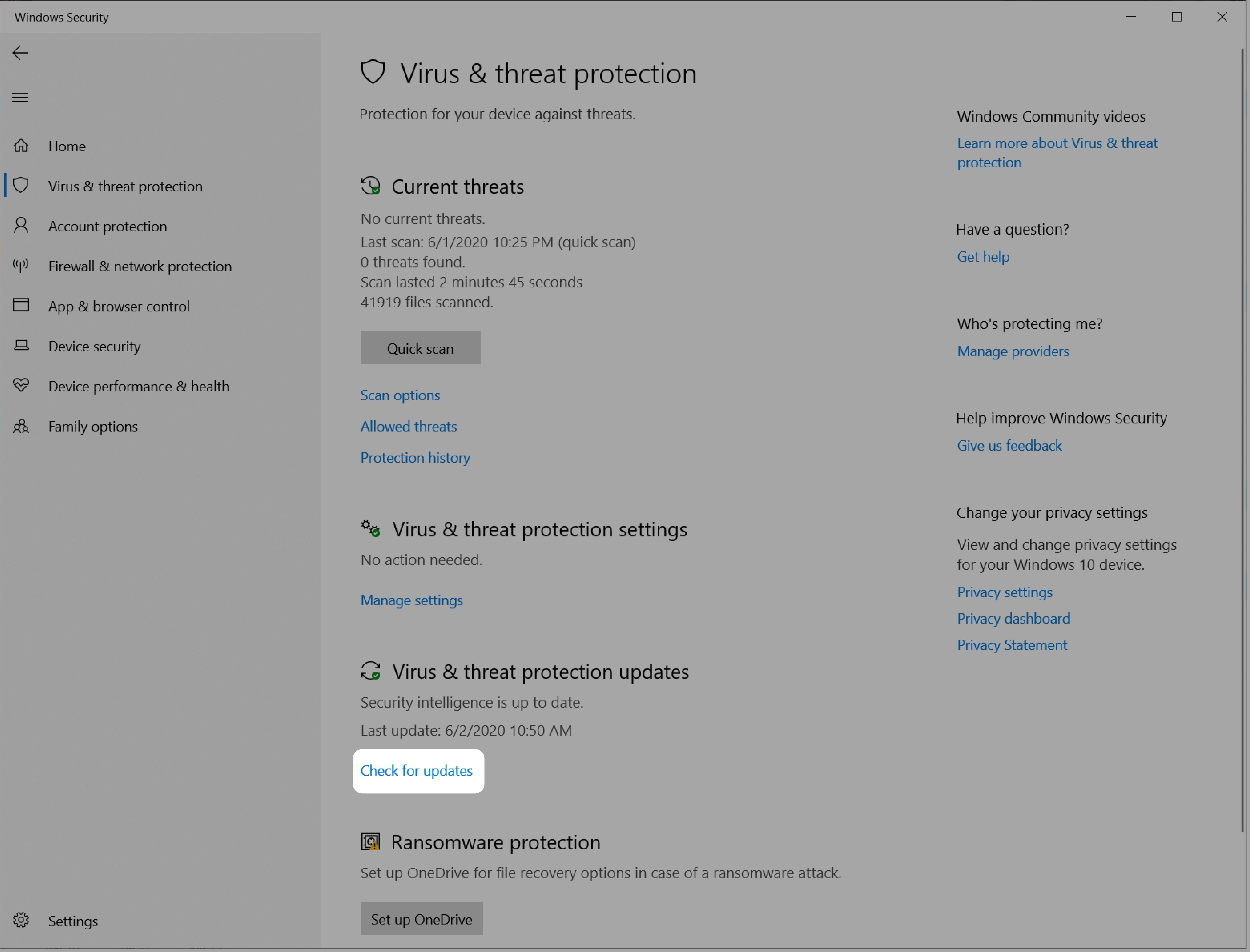Open Scan options for more choices
Viewport: 1250px width, 952px height.
coord(400,394)
